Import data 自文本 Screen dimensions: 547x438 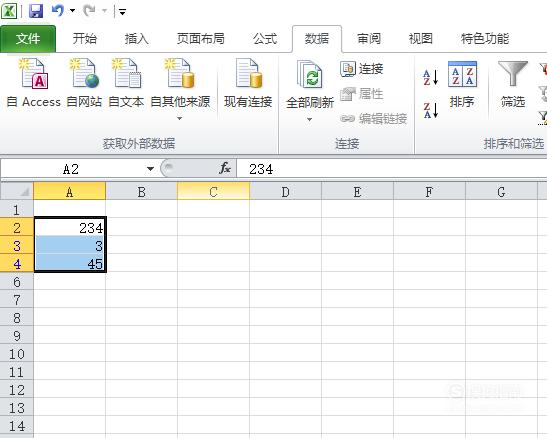coord(126,84)
